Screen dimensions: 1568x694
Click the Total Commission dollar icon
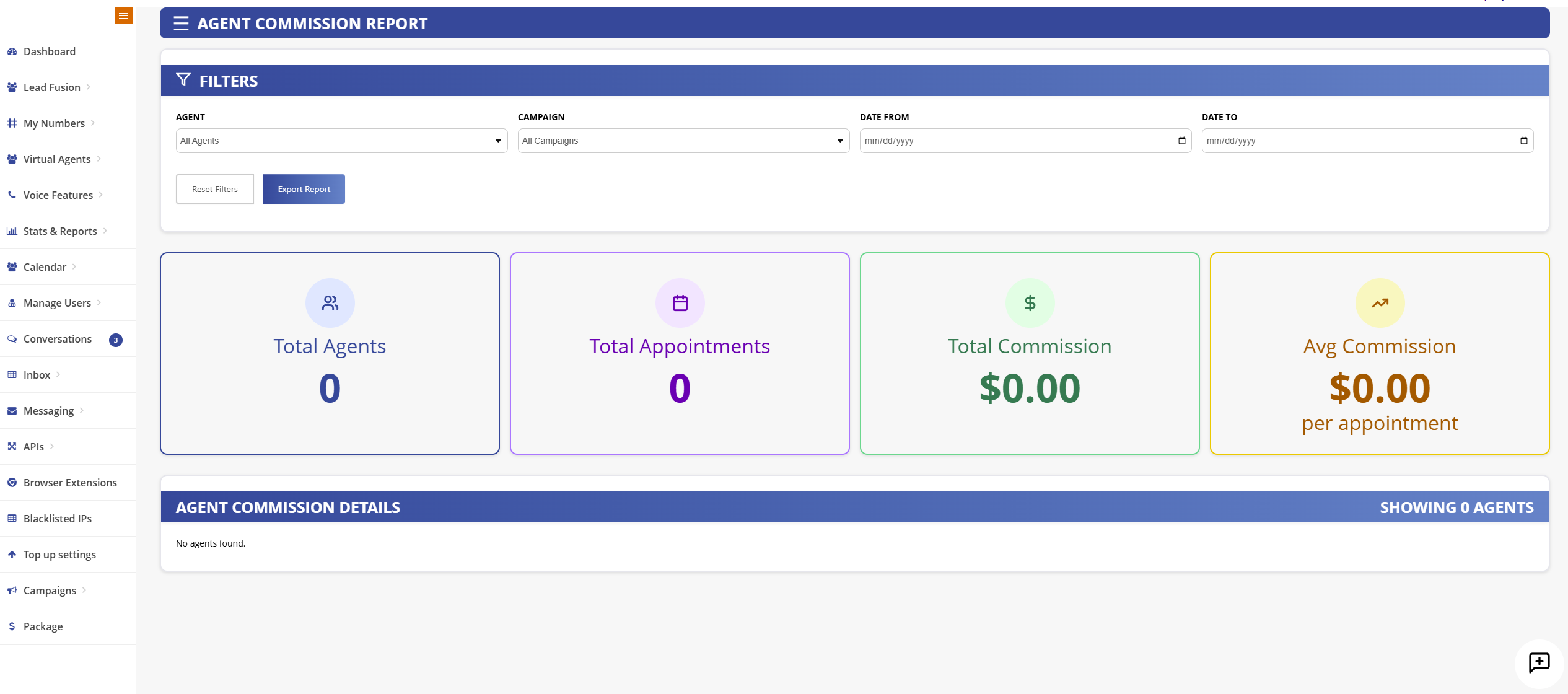click(x=1030, y=303)
